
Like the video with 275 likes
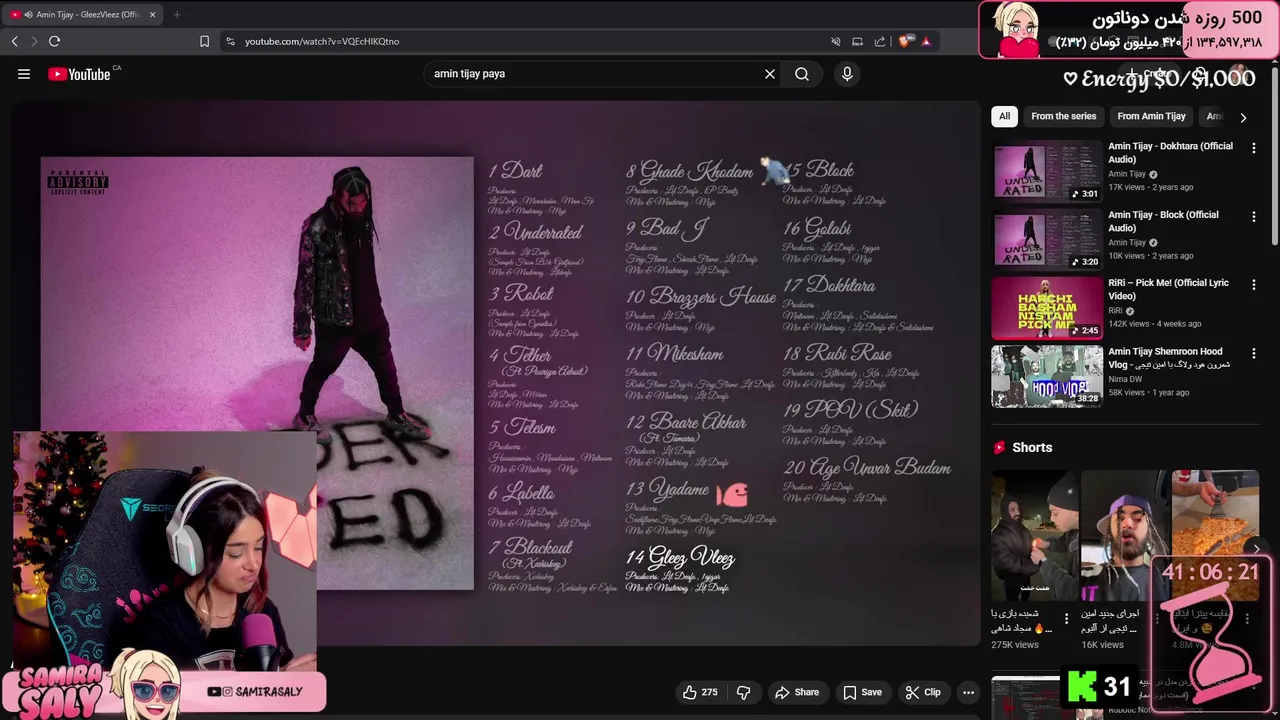point(700,692)
